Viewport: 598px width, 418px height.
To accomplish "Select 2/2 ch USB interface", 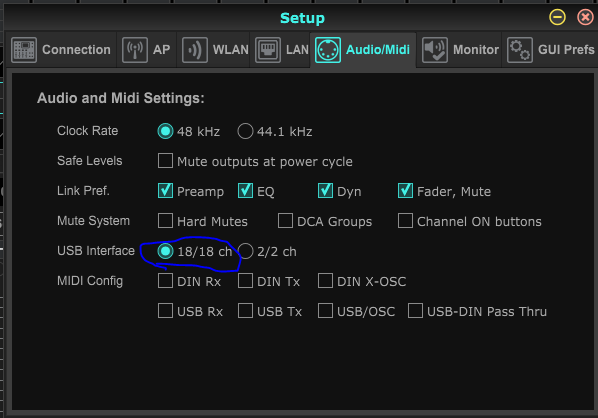I will (246, 251).
